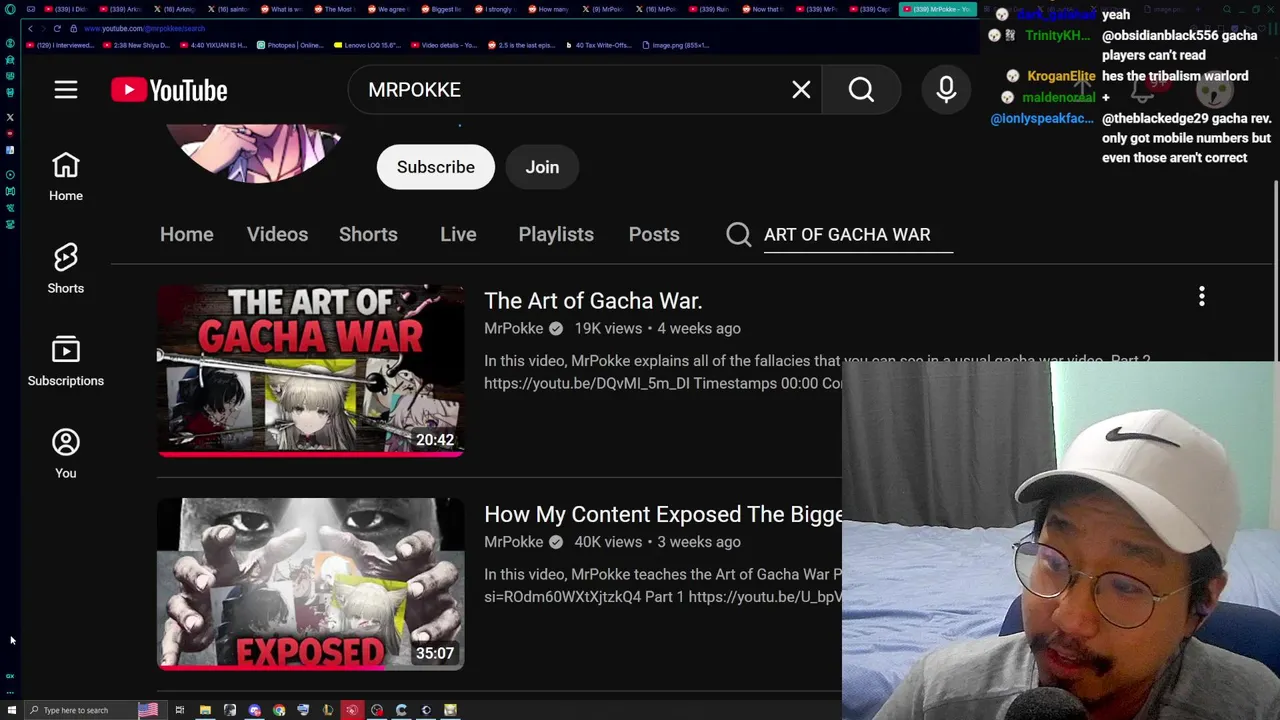Go to Home in the sidebar

pyautogui.click(x=66, y=177)
